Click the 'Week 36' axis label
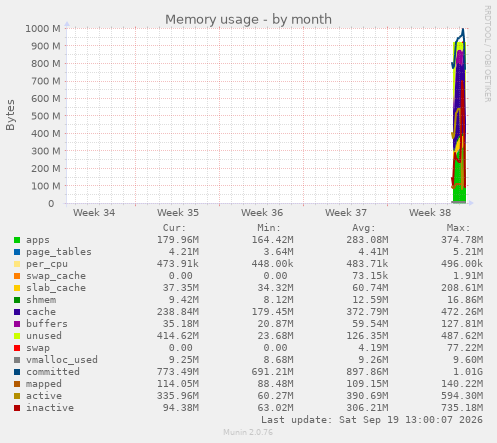Image resolution: width=497 pixels, height=443 pixels. [x=262, y=213]
